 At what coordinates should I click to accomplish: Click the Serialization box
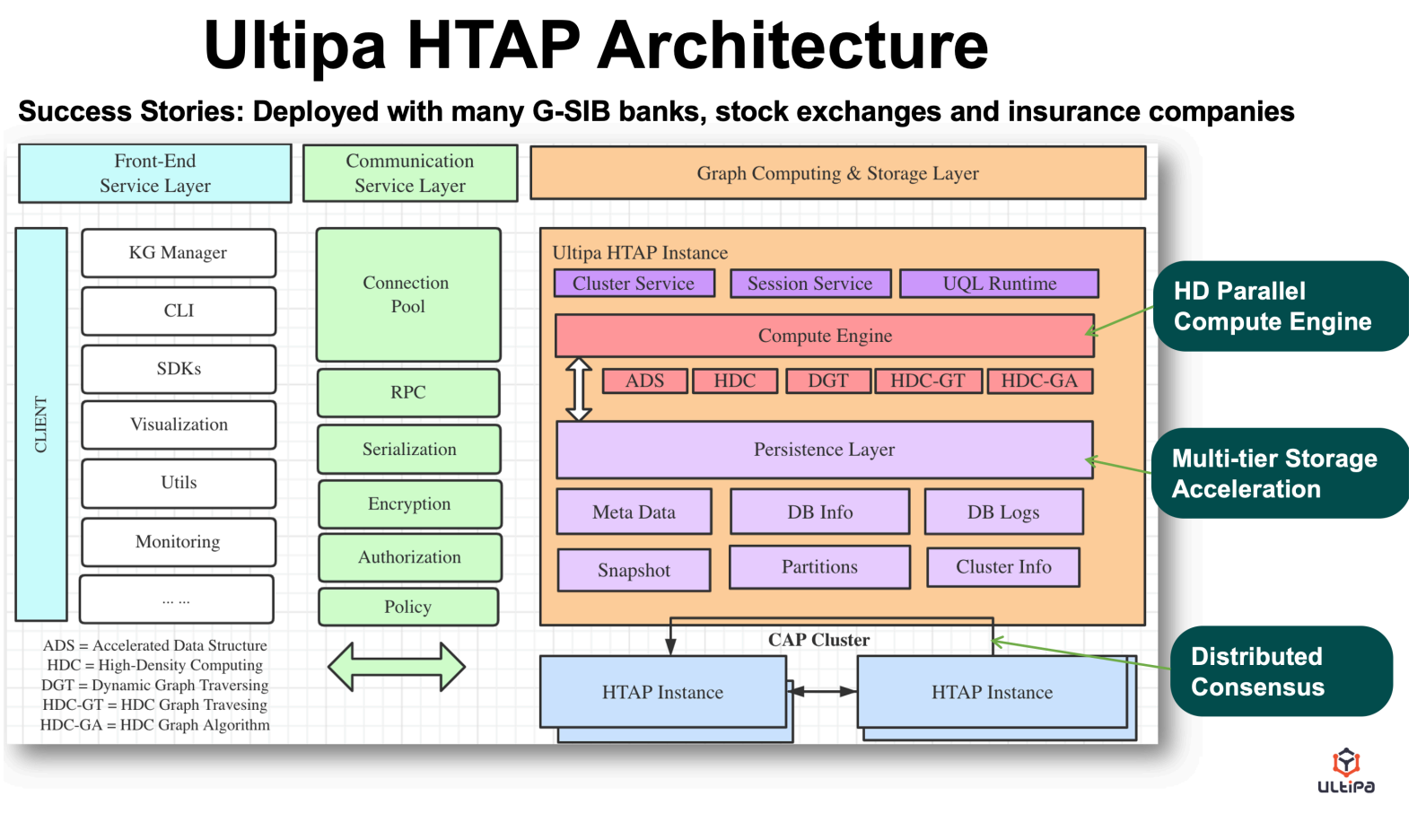[409, 449]
